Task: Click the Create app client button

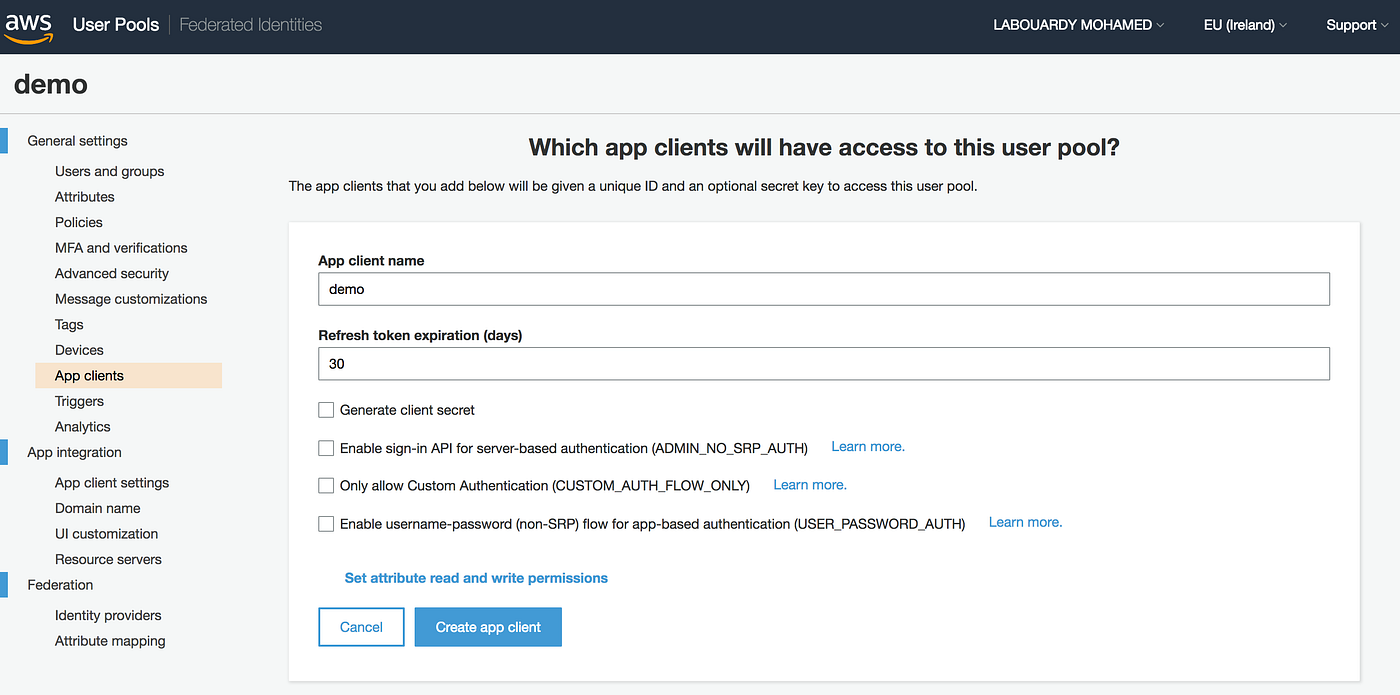Action: click(488, 627)
